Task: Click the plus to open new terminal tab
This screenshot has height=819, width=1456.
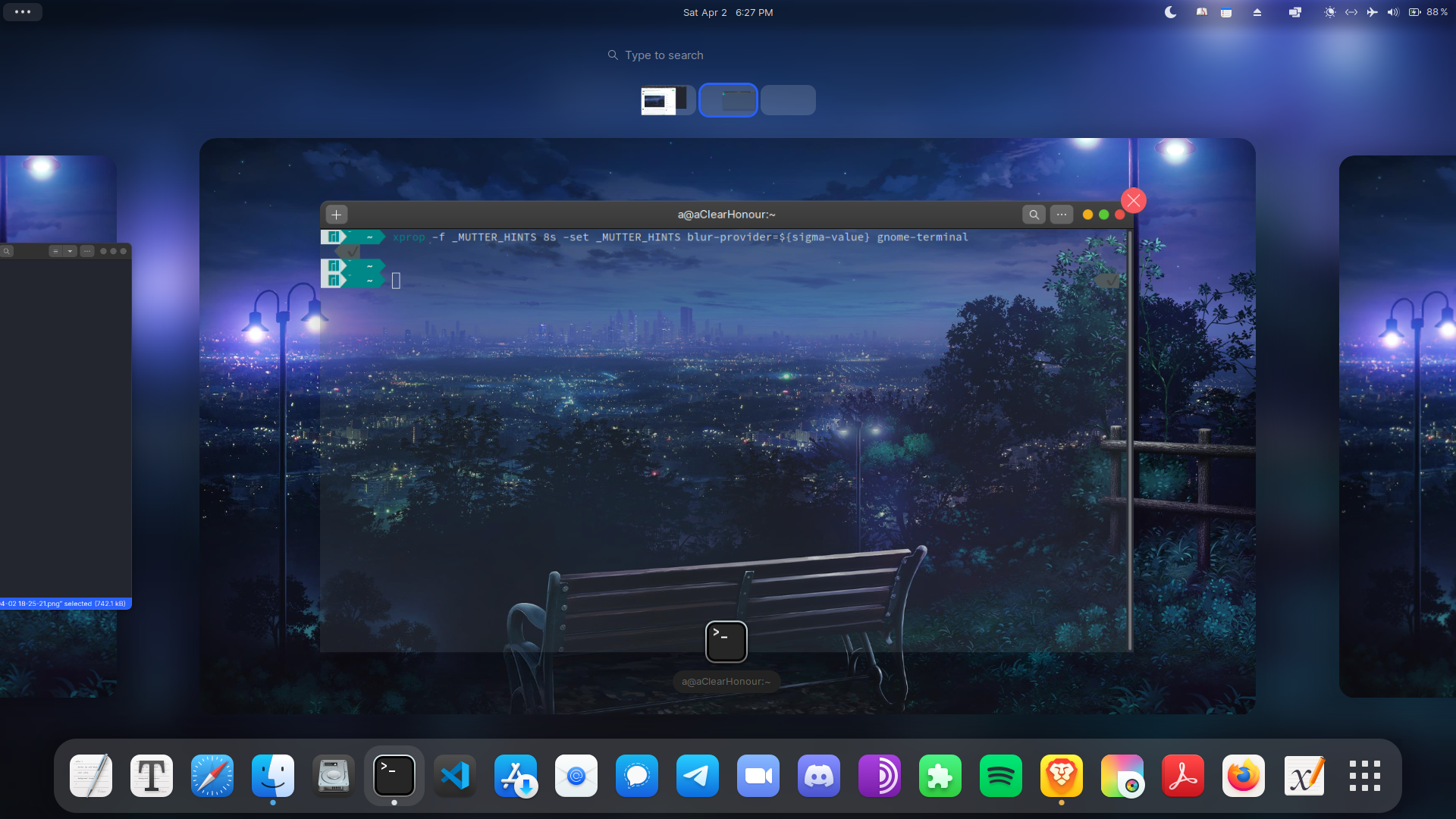Action: 335,214
